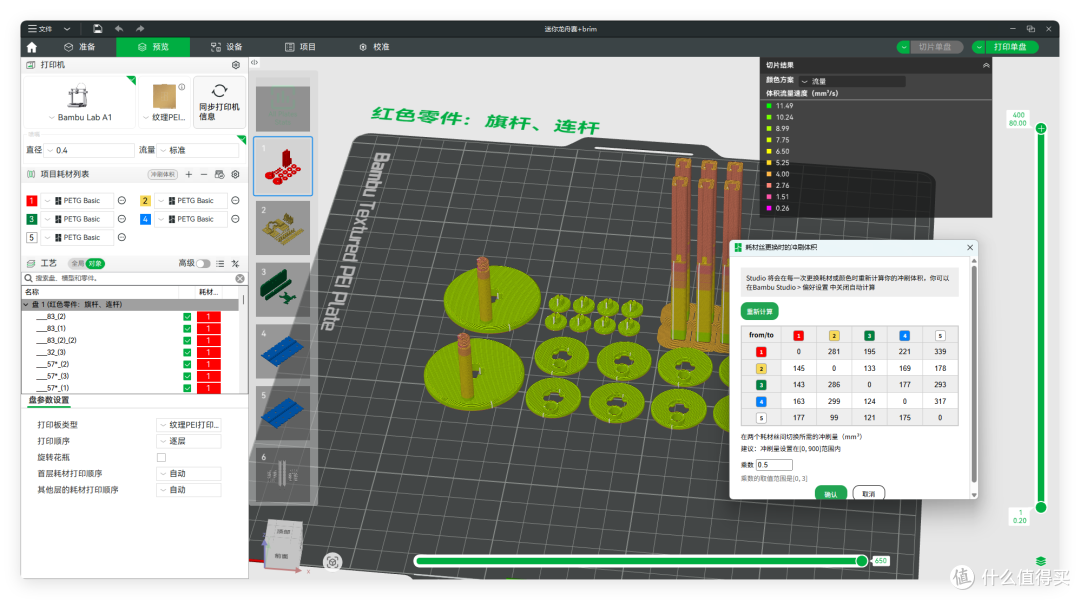Toggle the 高级 advanced mode switch
Viewport: 1080px width, 600px height.
click(203, 263)
